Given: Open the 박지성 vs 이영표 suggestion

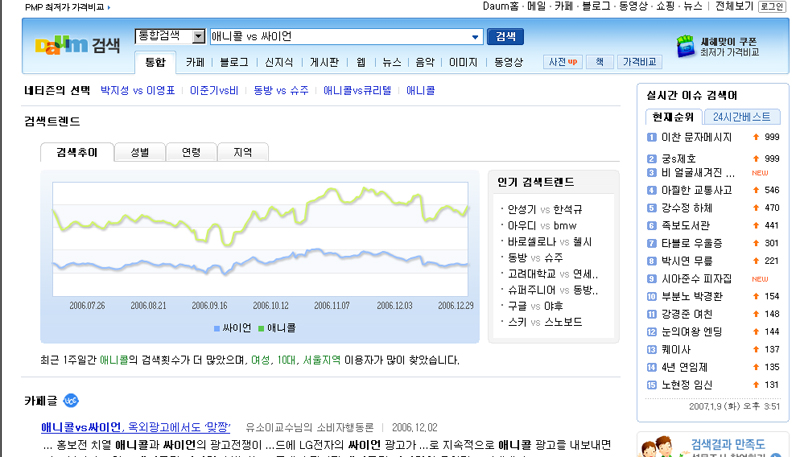Looking at the screenshot, I should tap(137, 90).
